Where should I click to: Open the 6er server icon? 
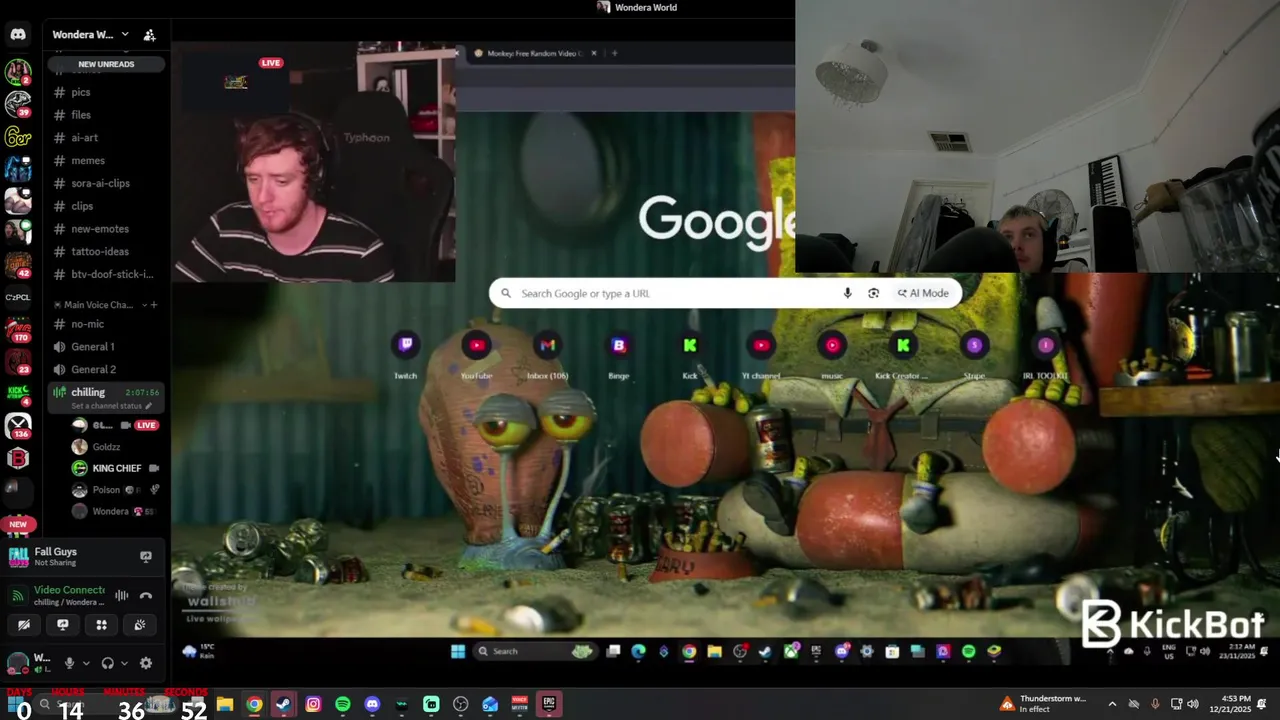[18, 136]
